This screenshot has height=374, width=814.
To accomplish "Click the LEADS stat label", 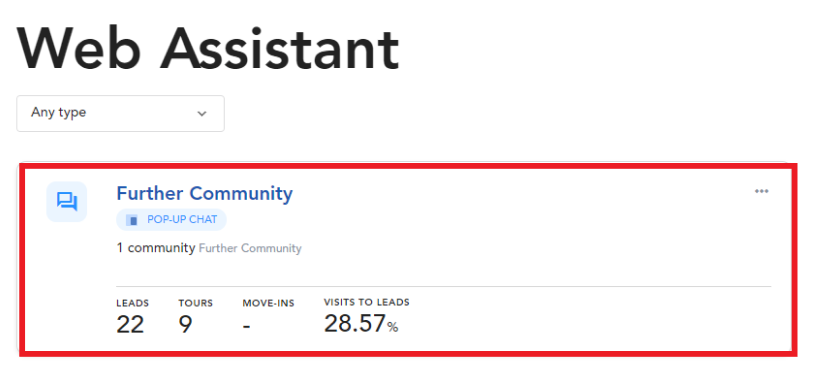I will click(132, 303).
